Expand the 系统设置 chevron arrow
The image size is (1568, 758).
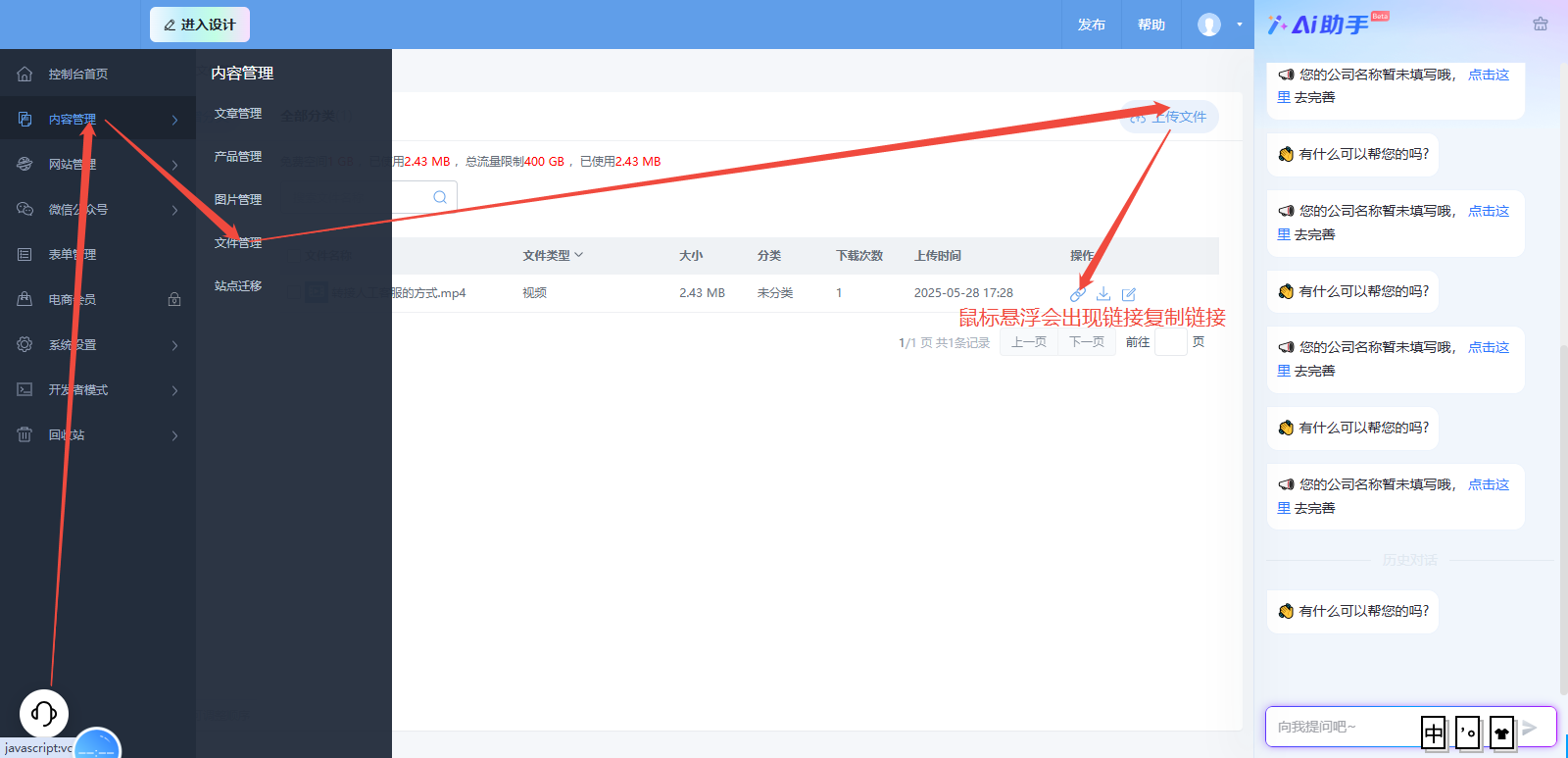point(174,345)
